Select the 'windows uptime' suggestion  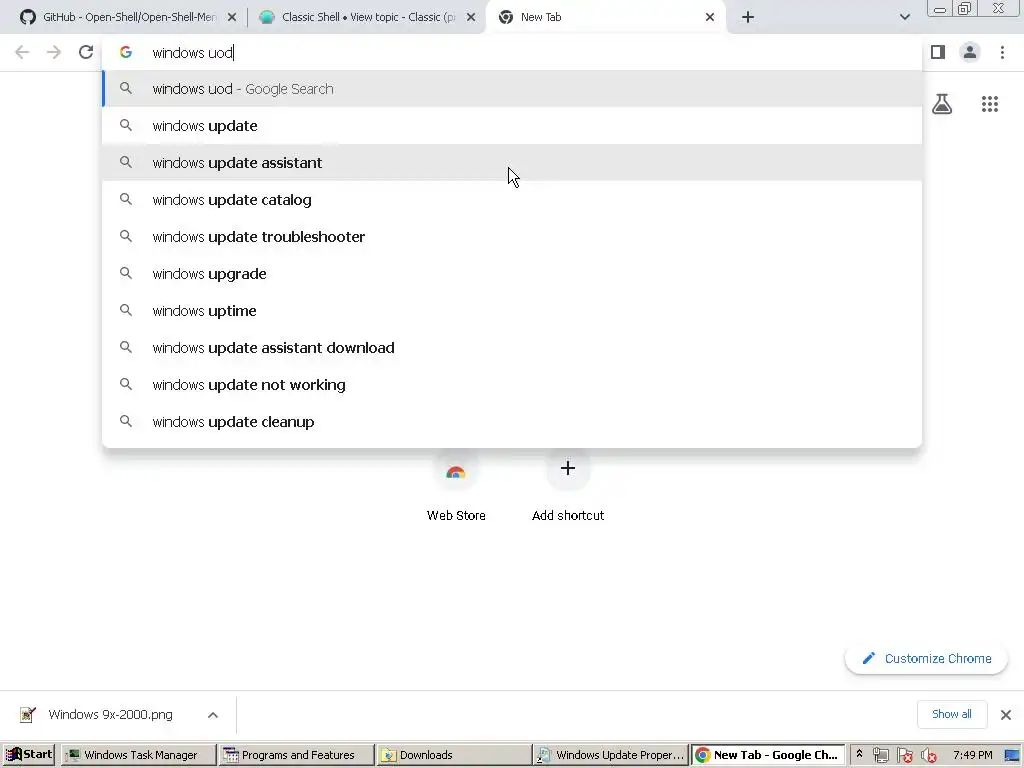click(512, 311)
